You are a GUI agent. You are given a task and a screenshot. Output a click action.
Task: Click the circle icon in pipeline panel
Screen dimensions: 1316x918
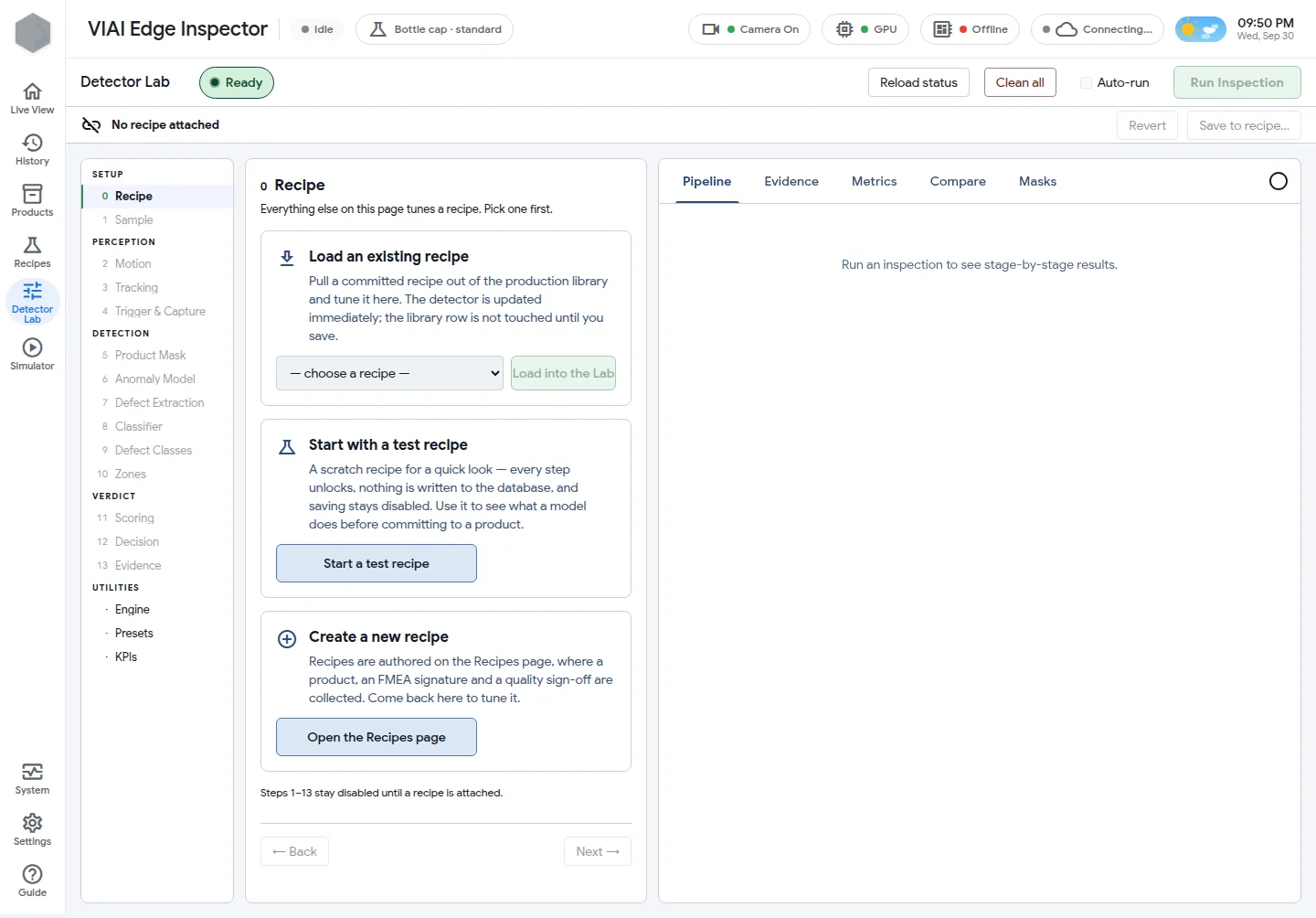tap(1279, 181)
